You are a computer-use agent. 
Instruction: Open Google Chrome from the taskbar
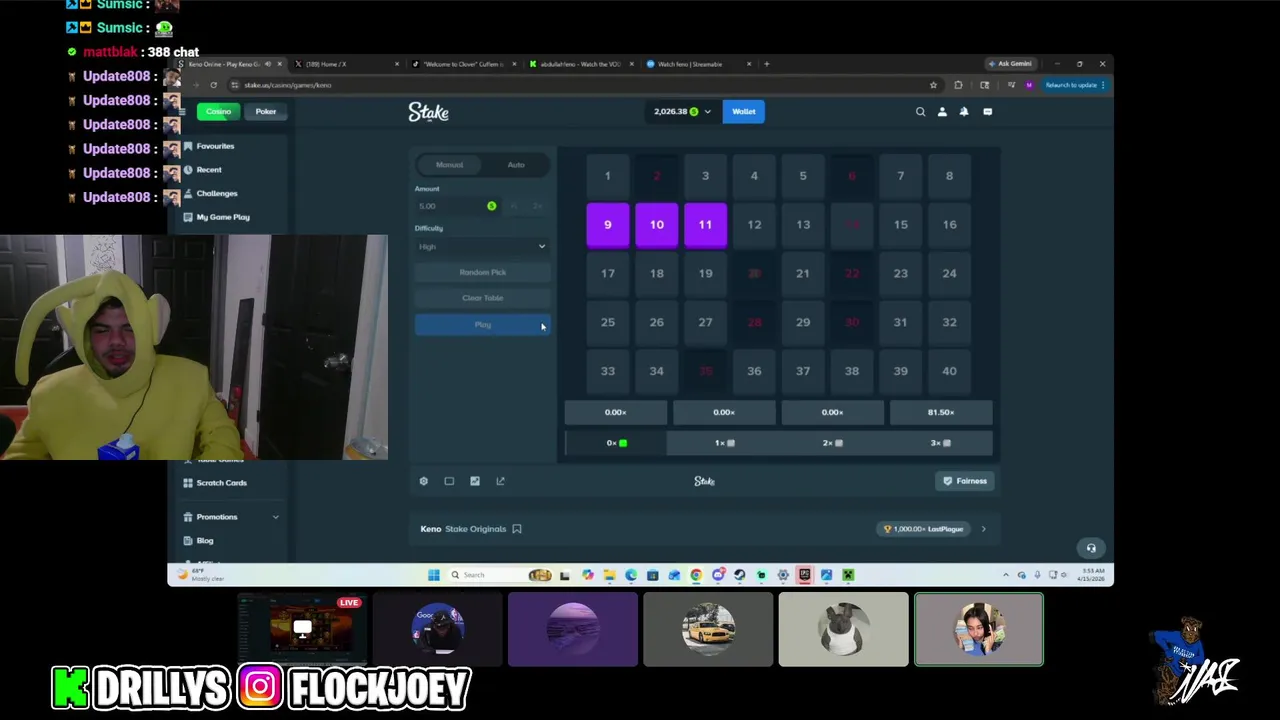[696, 575]
